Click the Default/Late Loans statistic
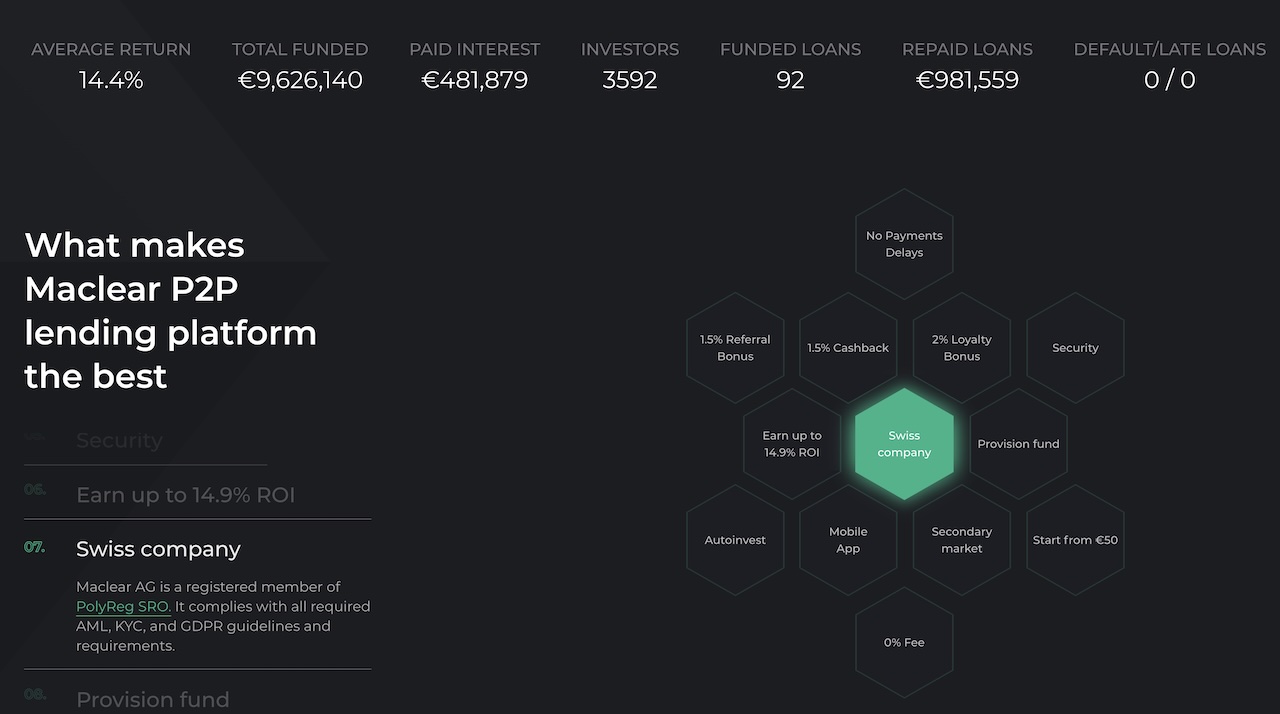Screen dimensions: 1280x714 tap(1169, 65)
